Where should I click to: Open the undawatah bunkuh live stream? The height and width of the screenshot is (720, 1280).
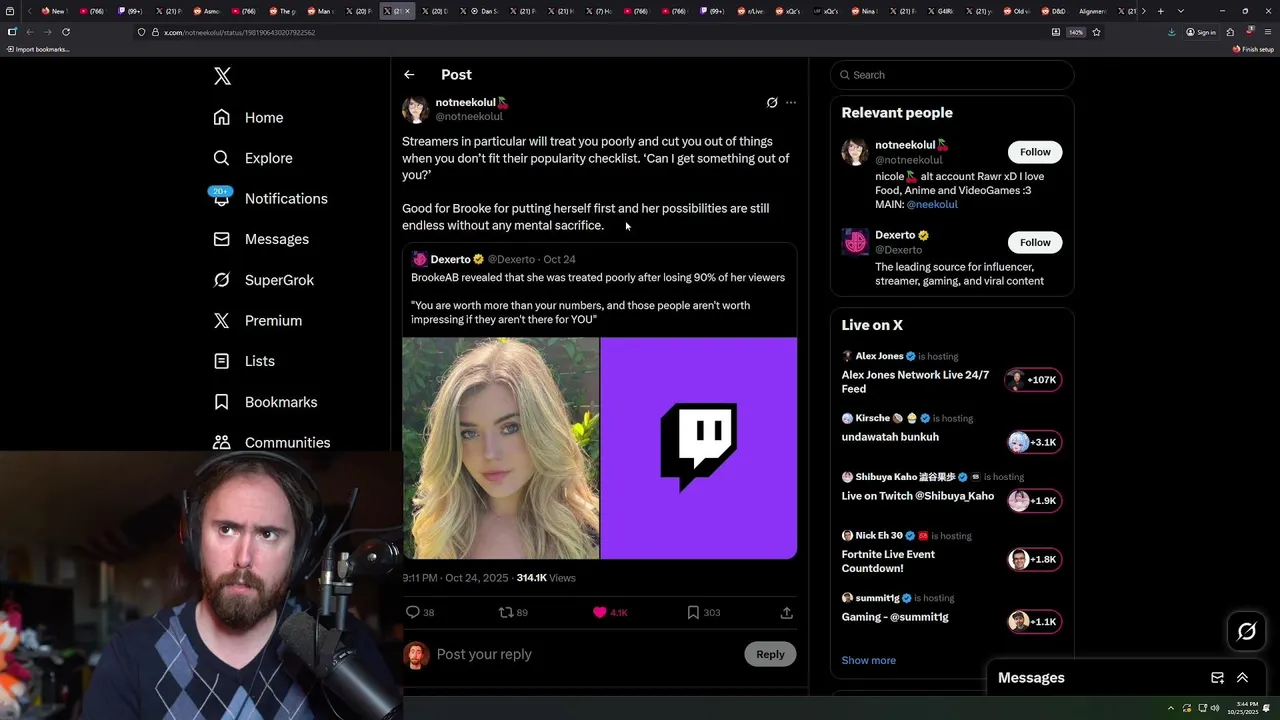(x=890, y=437)
